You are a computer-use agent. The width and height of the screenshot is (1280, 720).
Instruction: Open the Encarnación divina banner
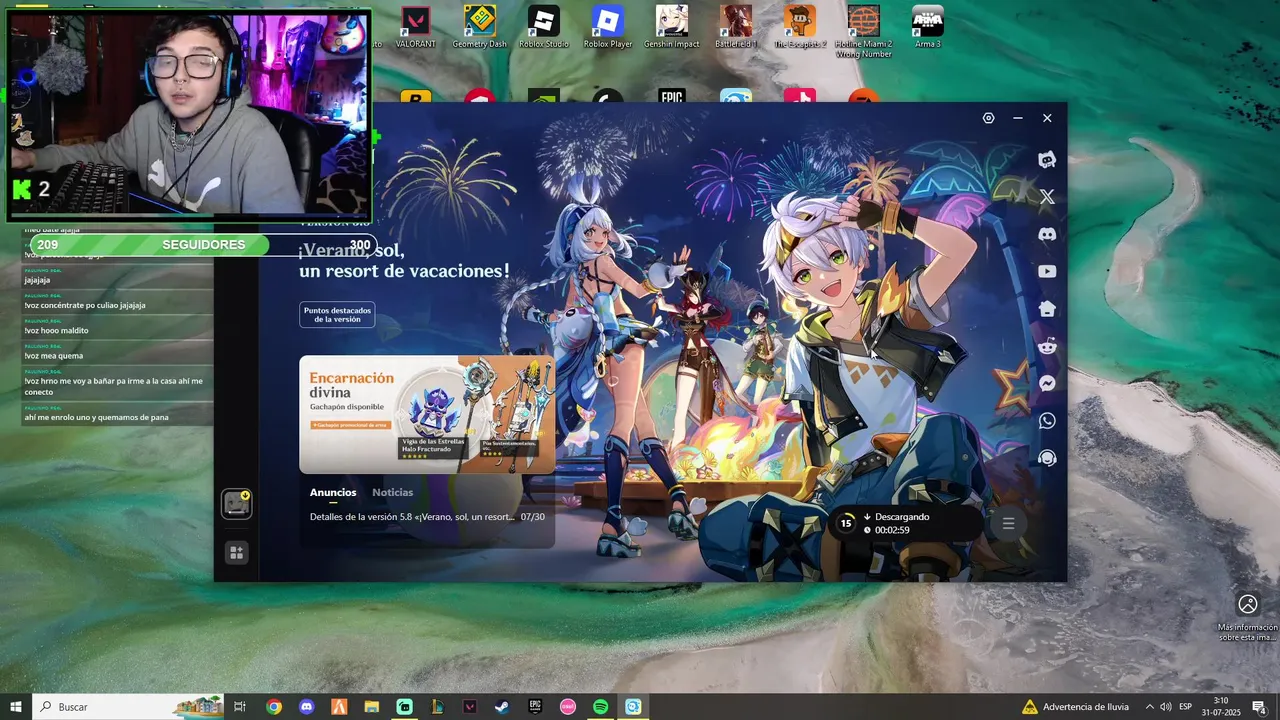click(x=427, y=414)
